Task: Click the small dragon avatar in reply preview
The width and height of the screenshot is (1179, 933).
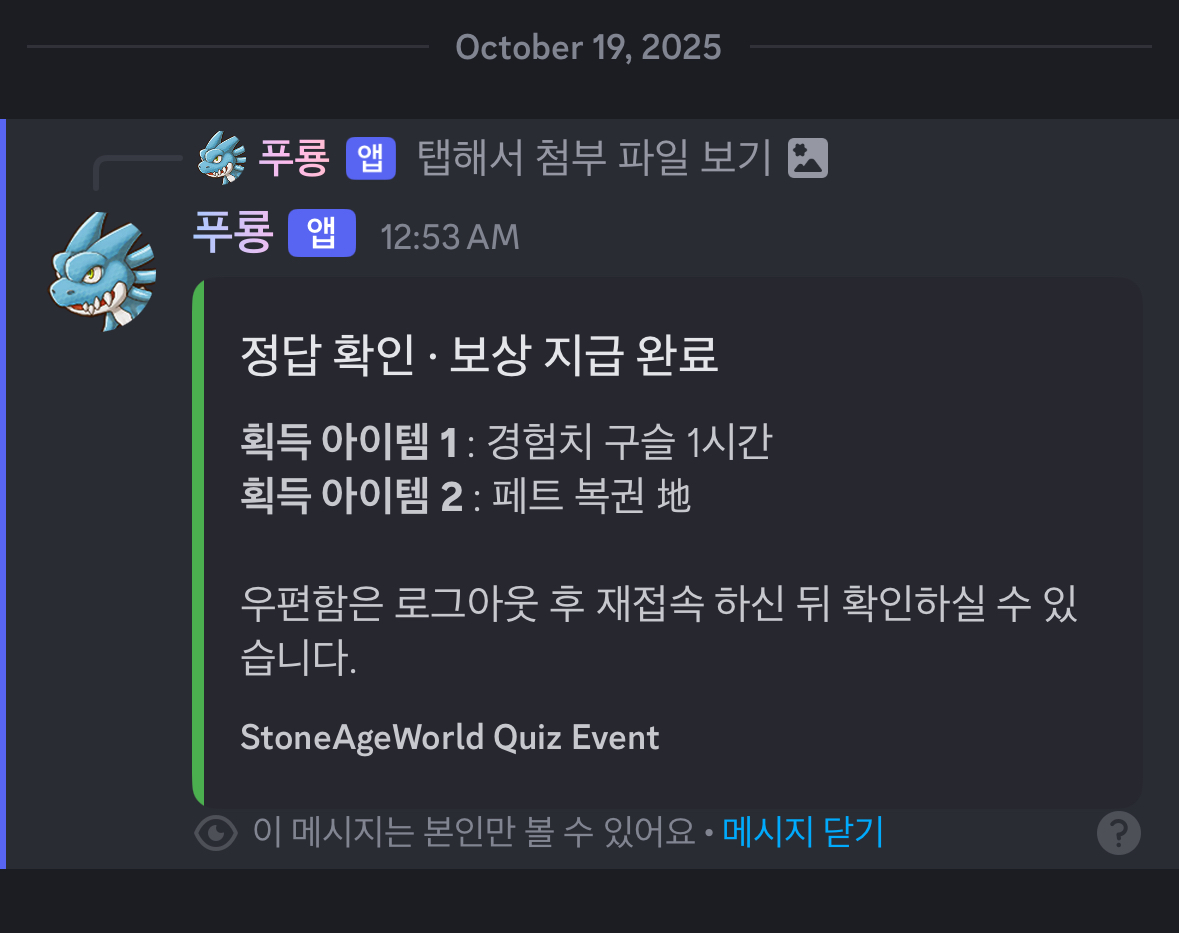Action: coord(222,158)
